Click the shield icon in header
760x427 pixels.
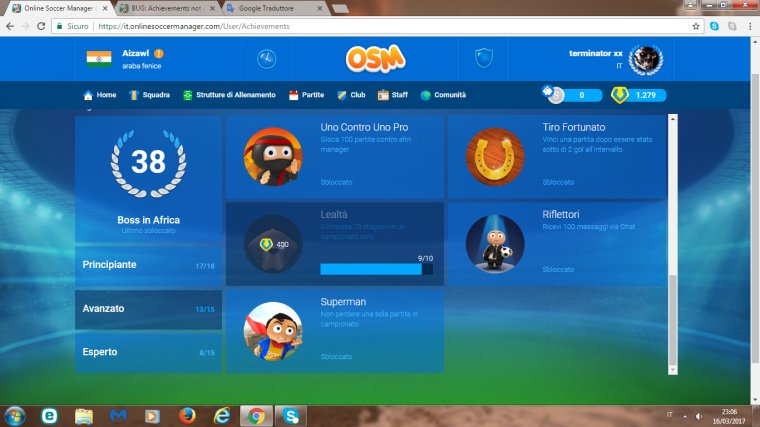click(x=484, y=59)
